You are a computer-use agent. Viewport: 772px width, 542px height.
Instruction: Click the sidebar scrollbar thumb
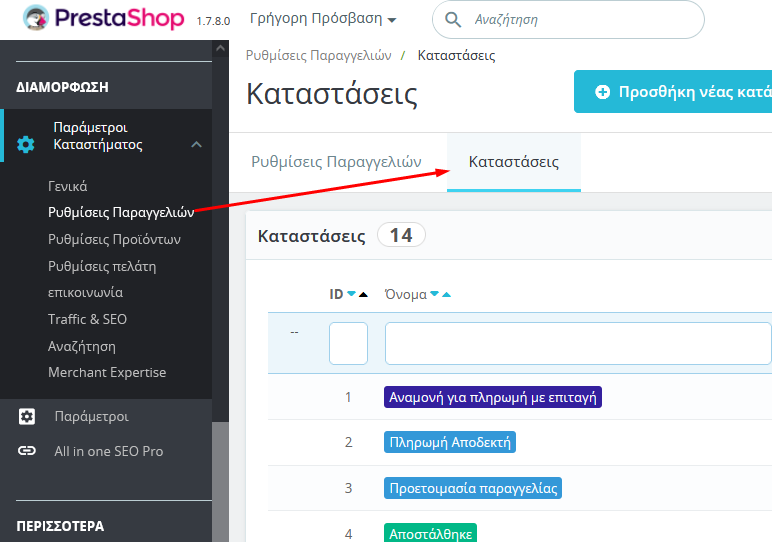[x=220, y=481]
